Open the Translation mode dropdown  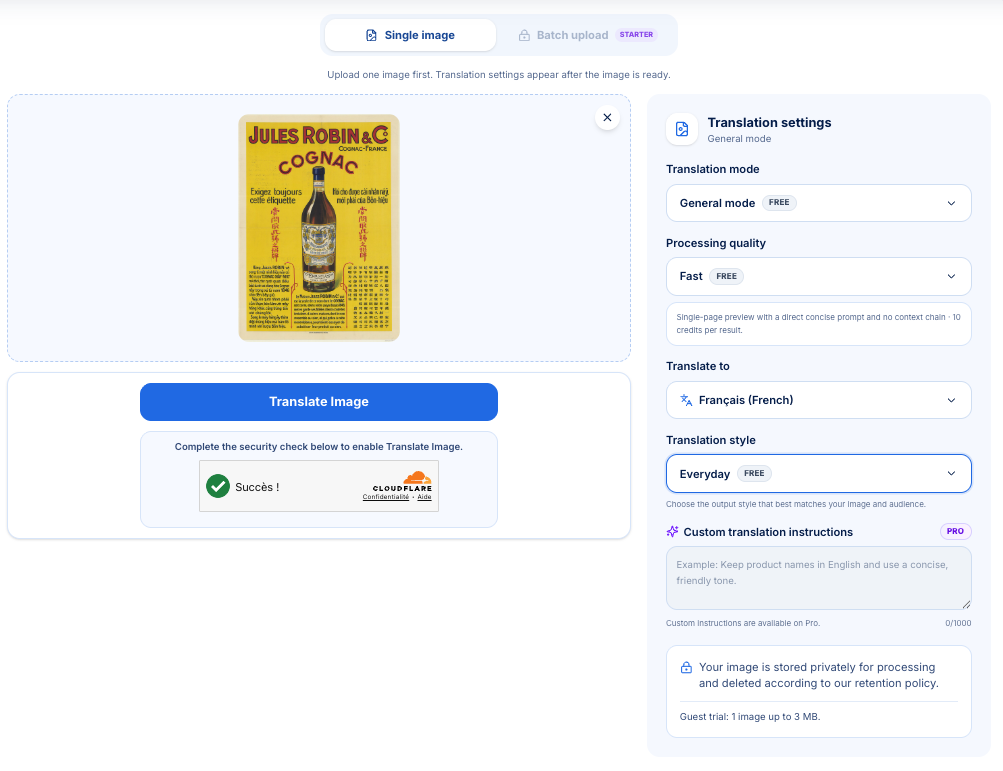pos(818,203)
